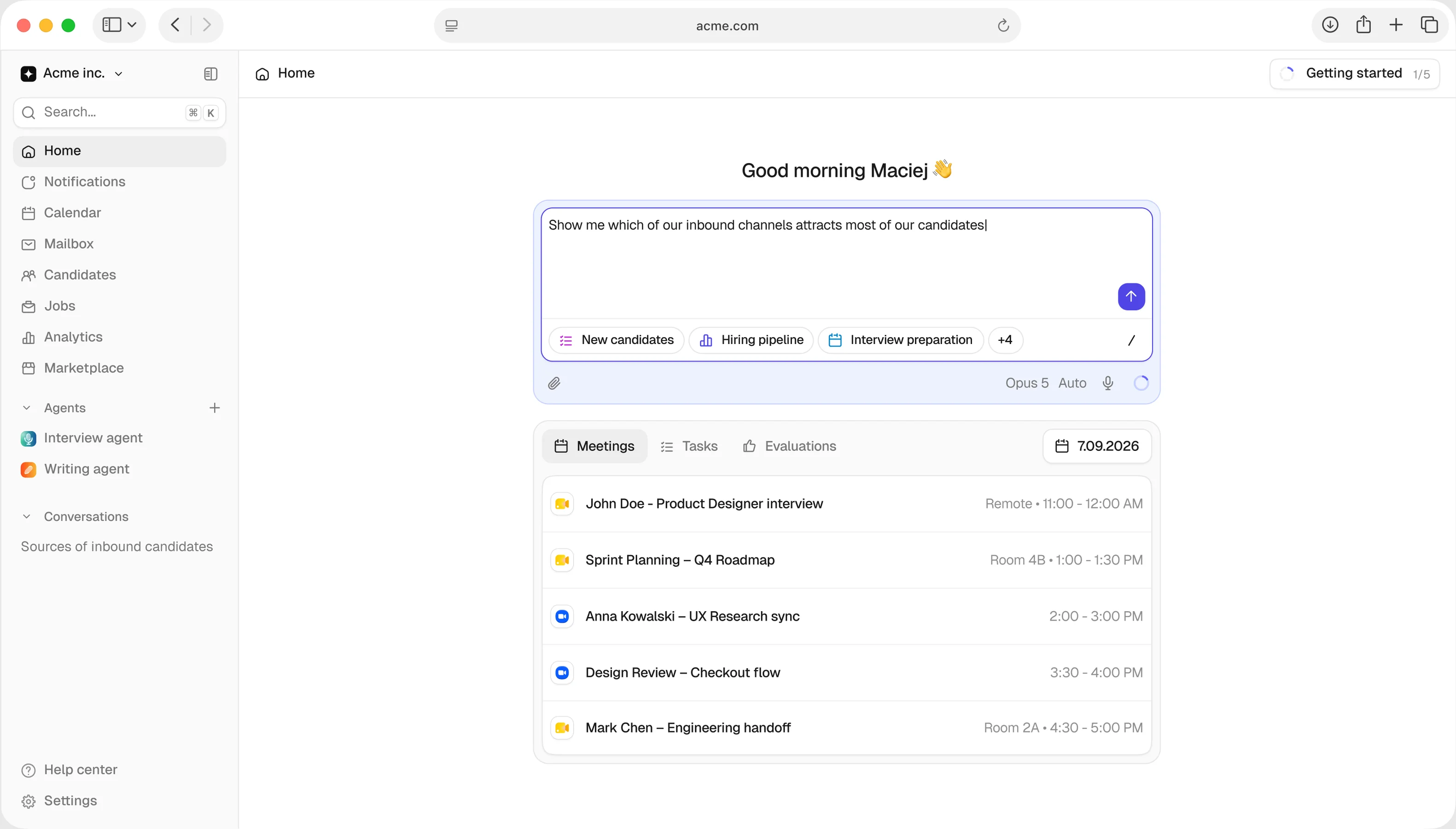
Task: Select the Hiring pipeline suggestion chip
Action: click(751, 340)
